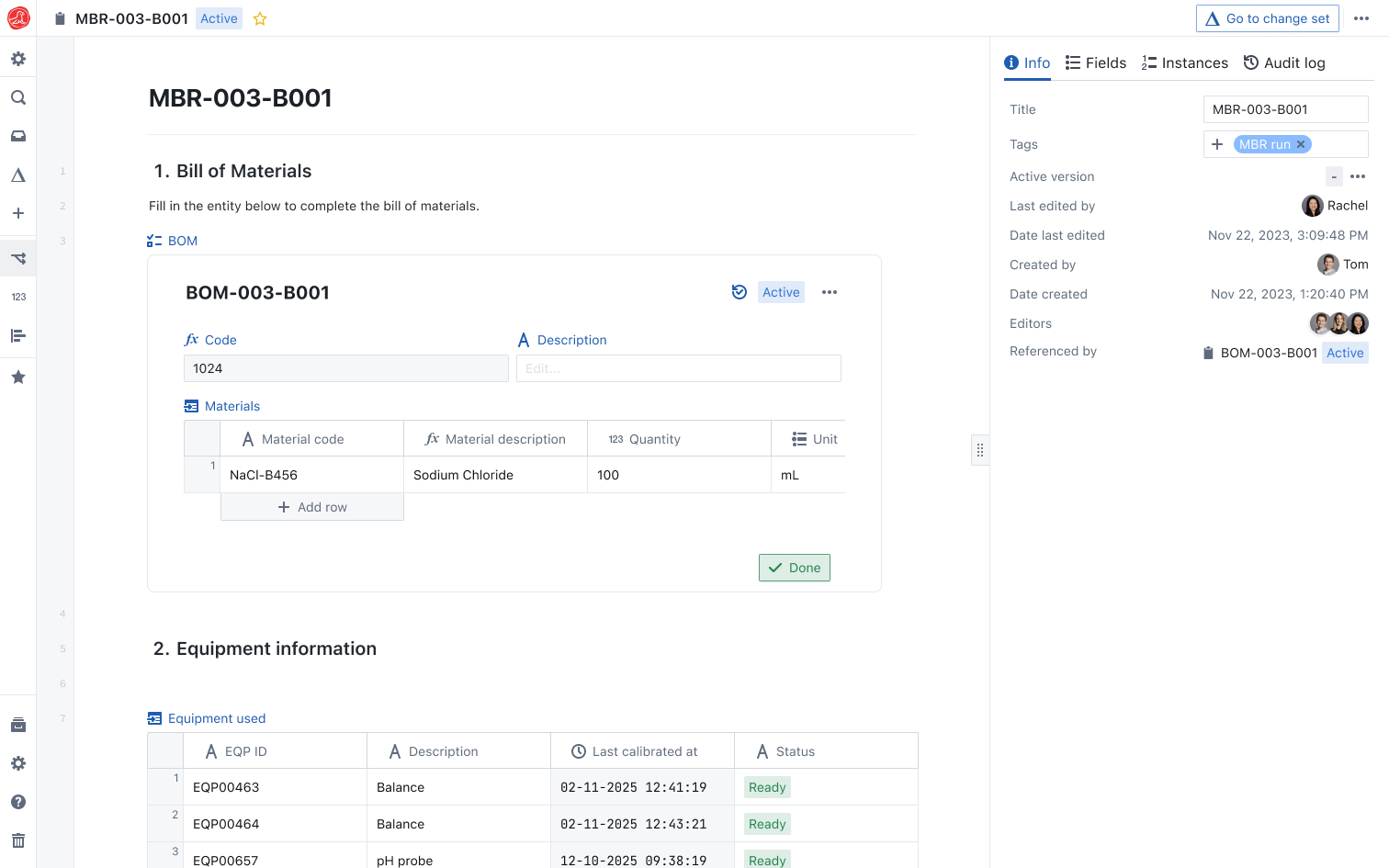The height and width of the screenshot is (868, 1389).
Task: Click Add row in Materials table
Action: coord(312,507)
